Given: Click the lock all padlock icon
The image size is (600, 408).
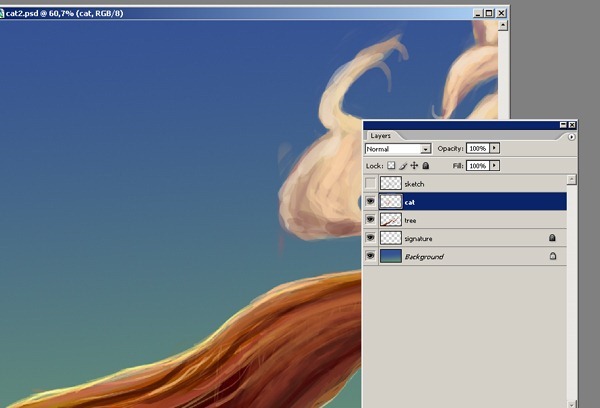Looking at the screenshot, I should coord(425,165).
